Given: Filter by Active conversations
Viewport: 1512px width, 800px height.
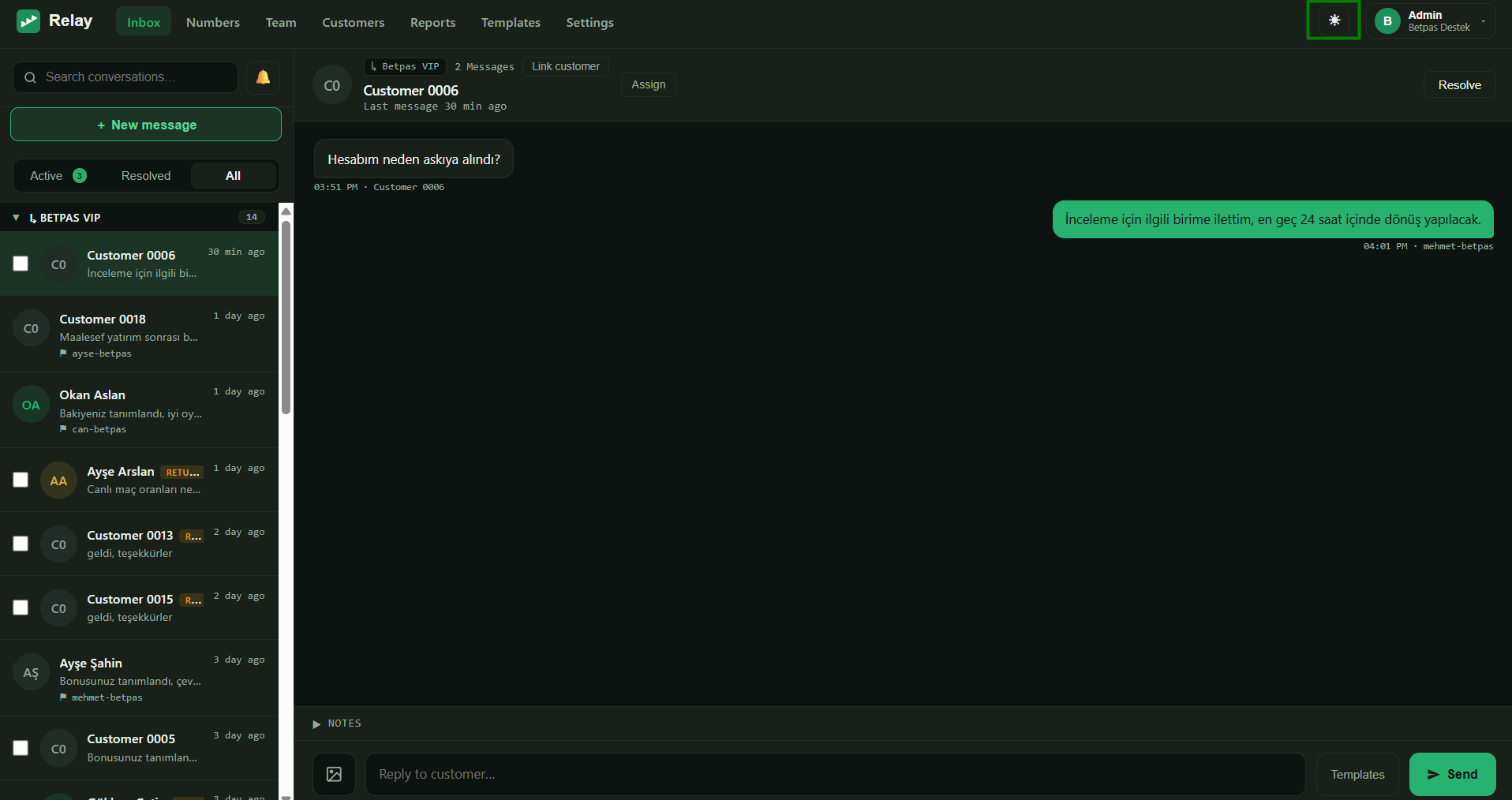Looking at the screenshot, I should 58,176.
